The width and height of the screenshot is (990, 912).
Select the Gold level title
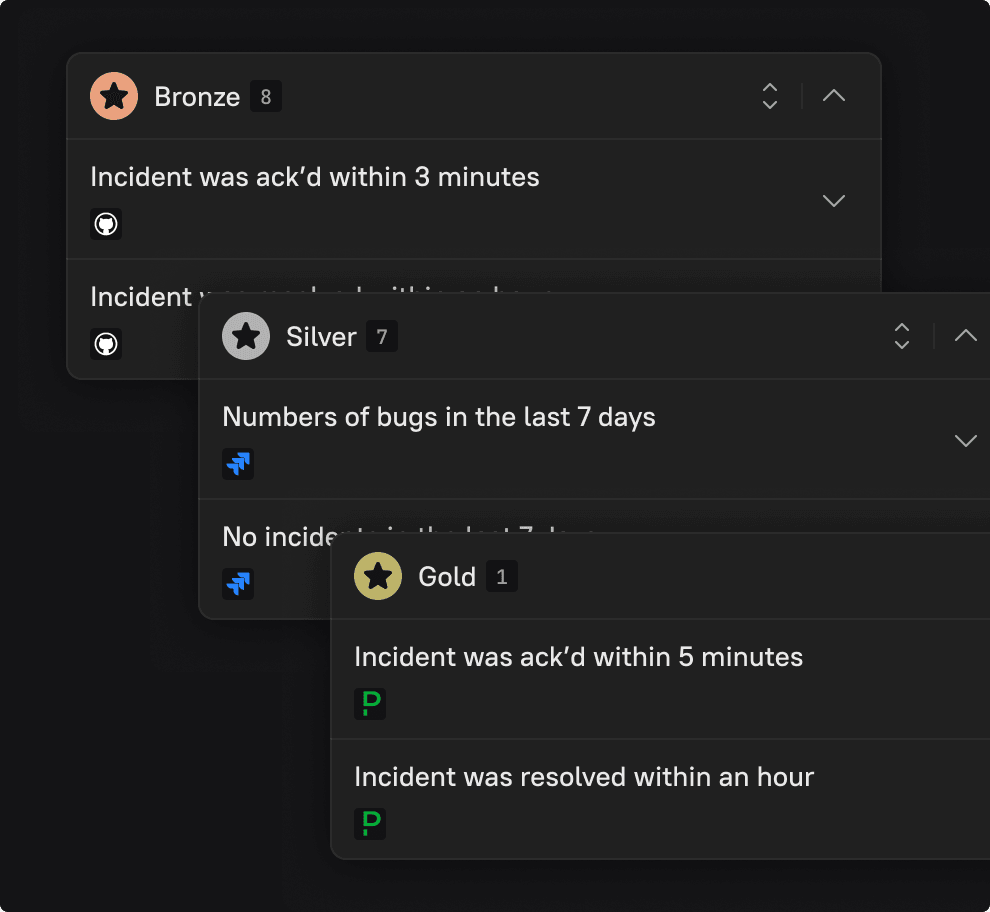pyautogui.click(x=447, y=577)
